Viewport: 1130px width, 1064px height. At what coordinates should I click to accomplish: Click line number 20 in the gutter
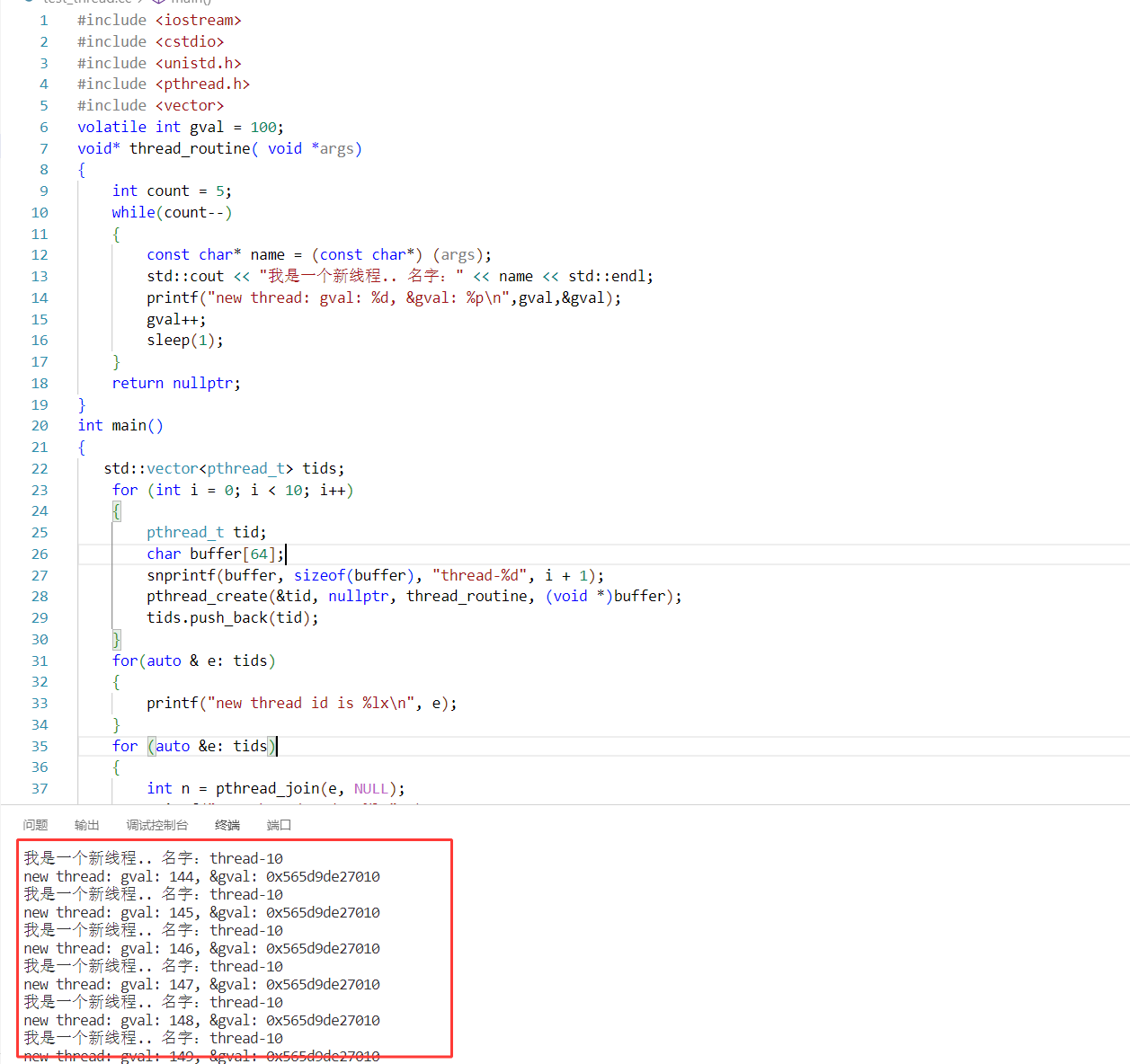(x=40, y=425)
